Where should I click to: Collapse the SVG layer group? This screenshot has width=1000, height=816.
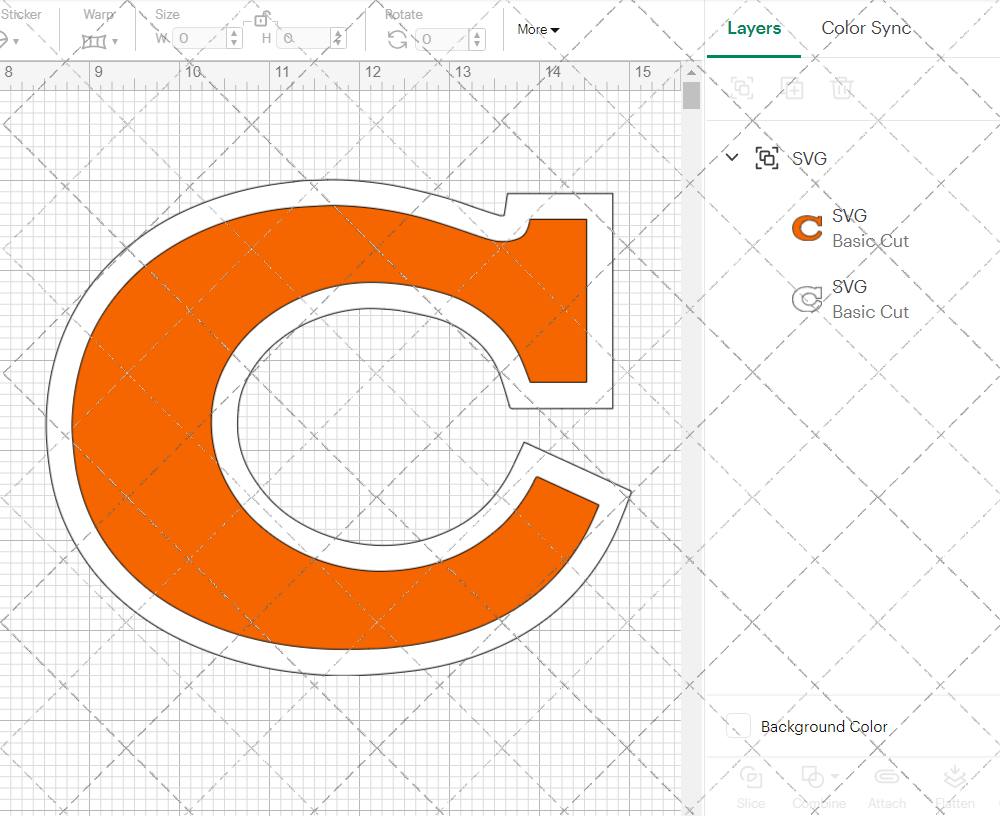point(731,157)
